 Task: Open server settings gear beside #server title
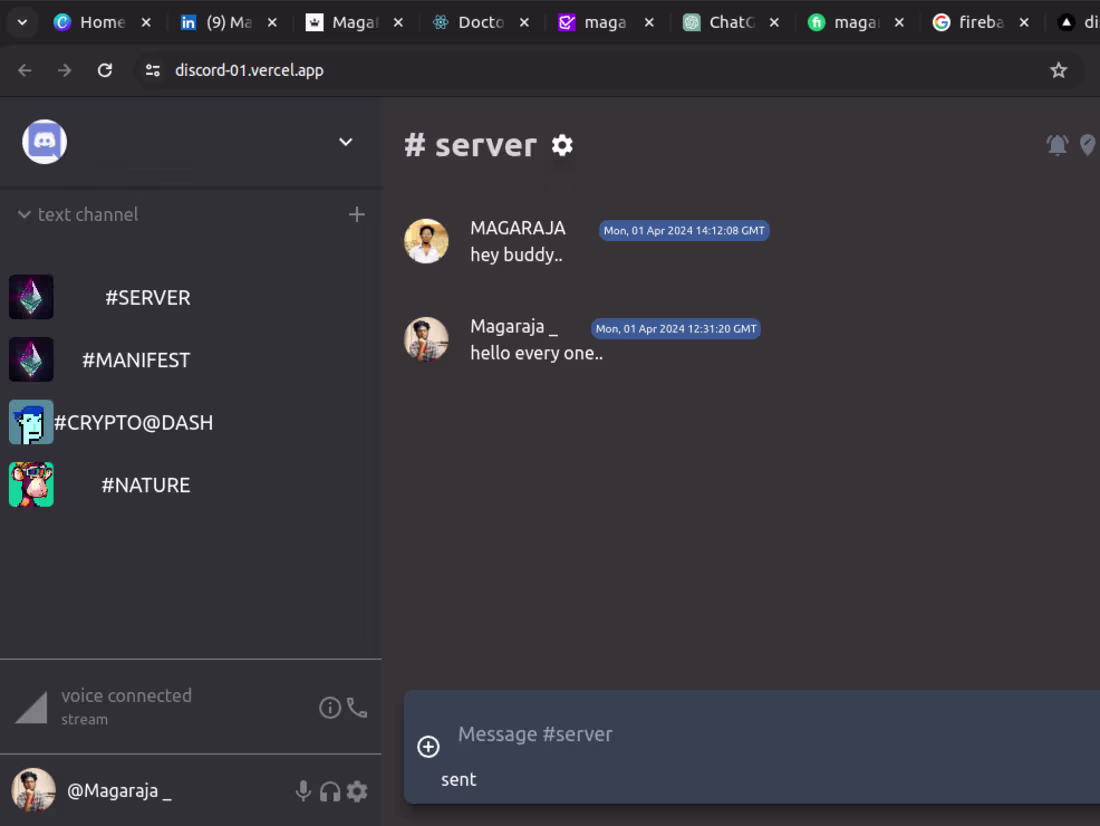point(562,145)
